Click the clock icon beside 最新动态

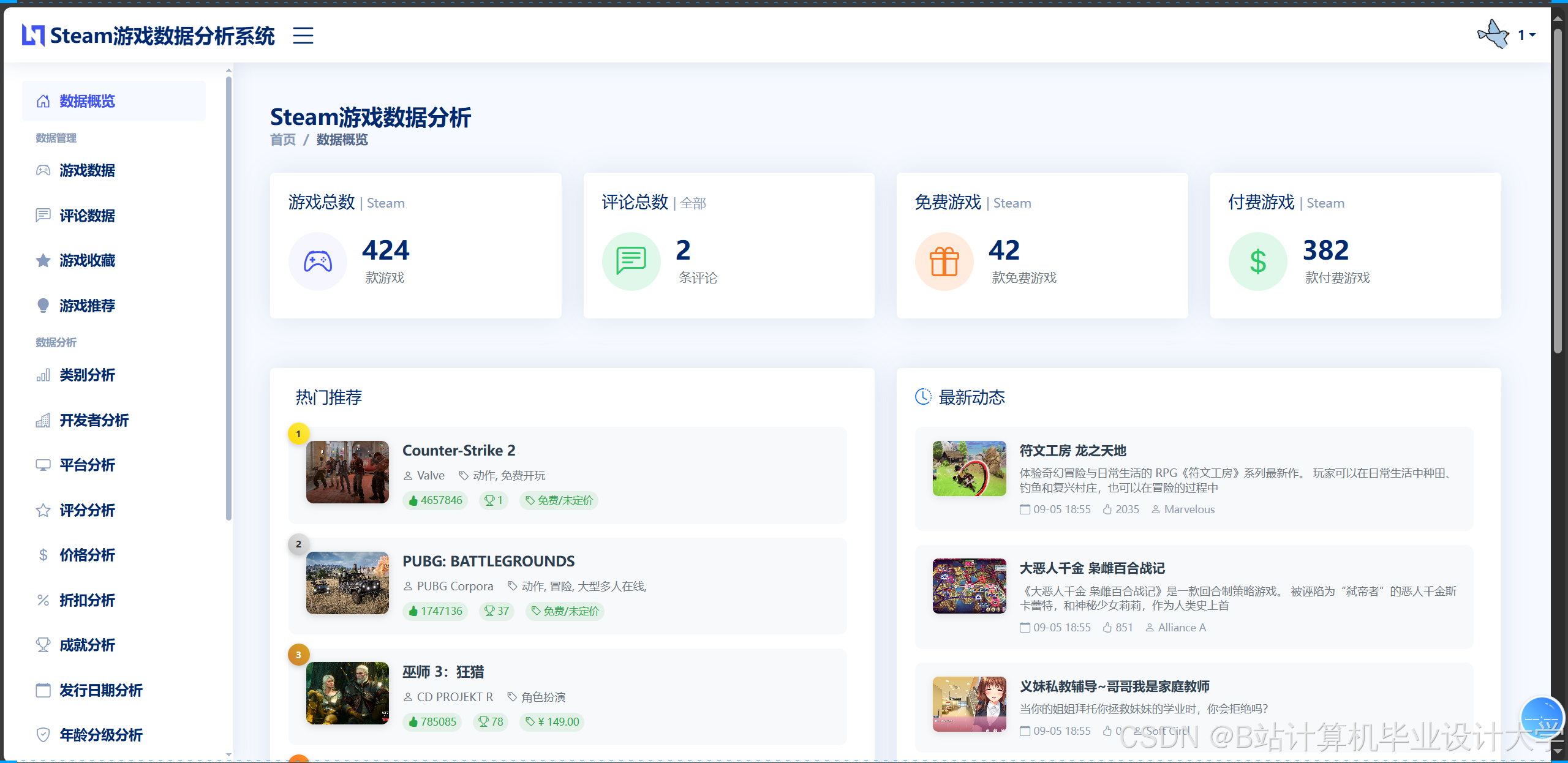(x=923, y=397)
